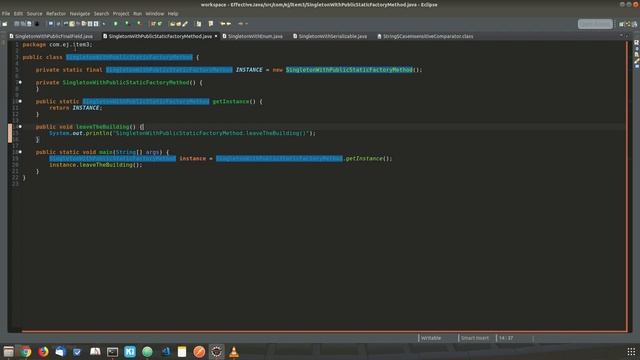Open the orange Postman-like circle taskbar icon
Screen dimensions: 640x360
199,351
